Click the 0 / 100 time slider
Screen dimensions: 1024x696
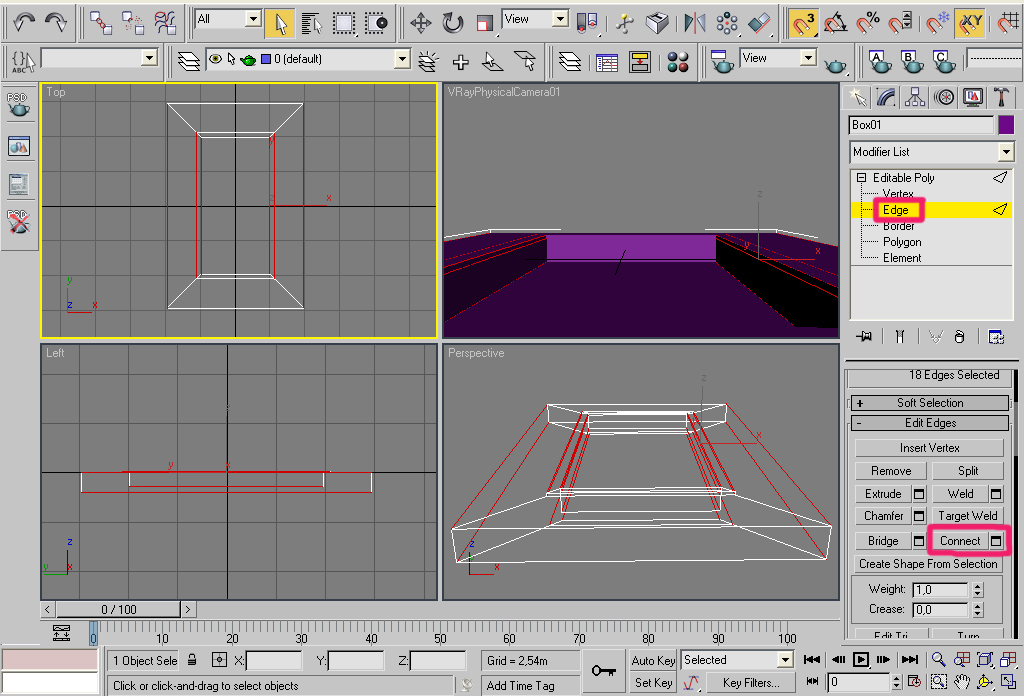tap(118, 609)
